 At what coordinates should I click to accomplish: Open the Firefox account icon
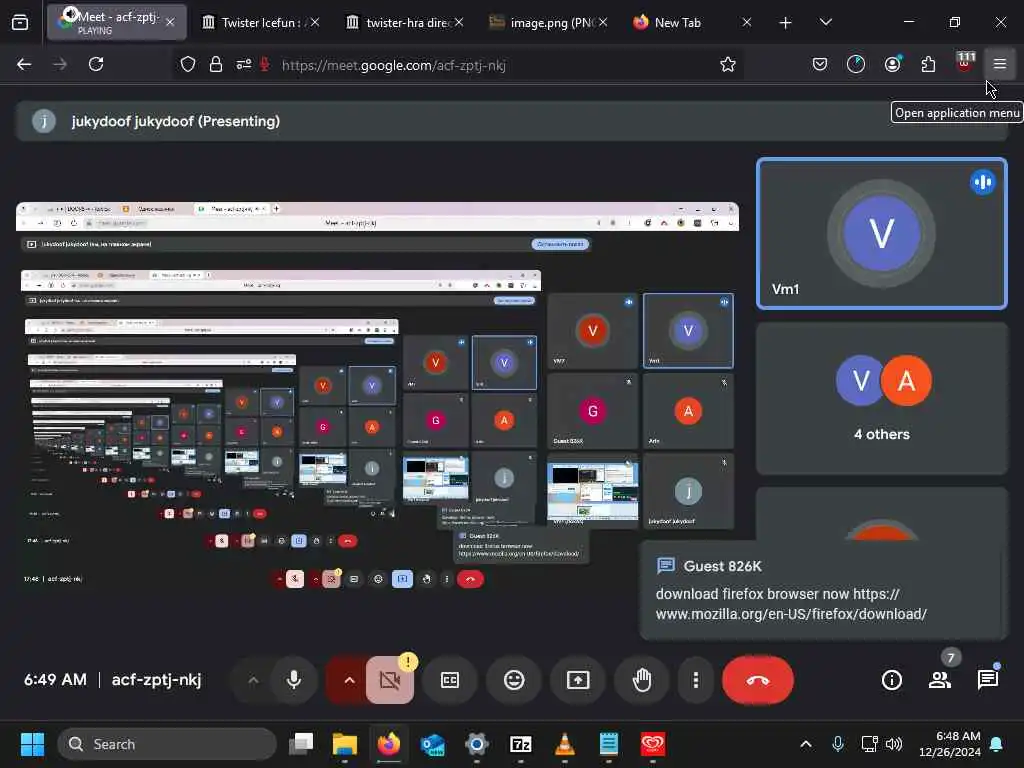tap(892, 64)
